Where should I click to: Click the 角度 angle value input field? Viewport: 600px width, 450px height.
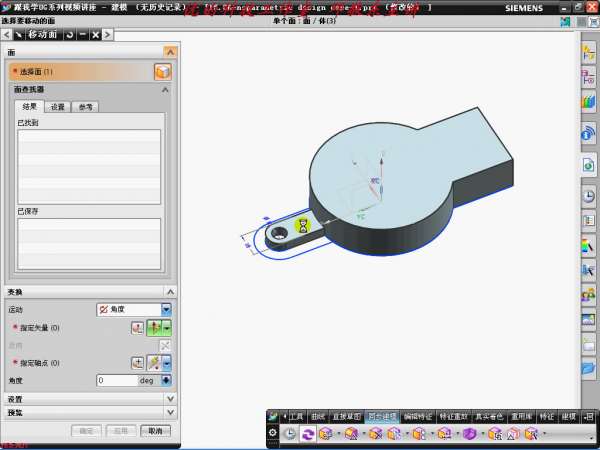pyautogui.click(x=117, y=380)
